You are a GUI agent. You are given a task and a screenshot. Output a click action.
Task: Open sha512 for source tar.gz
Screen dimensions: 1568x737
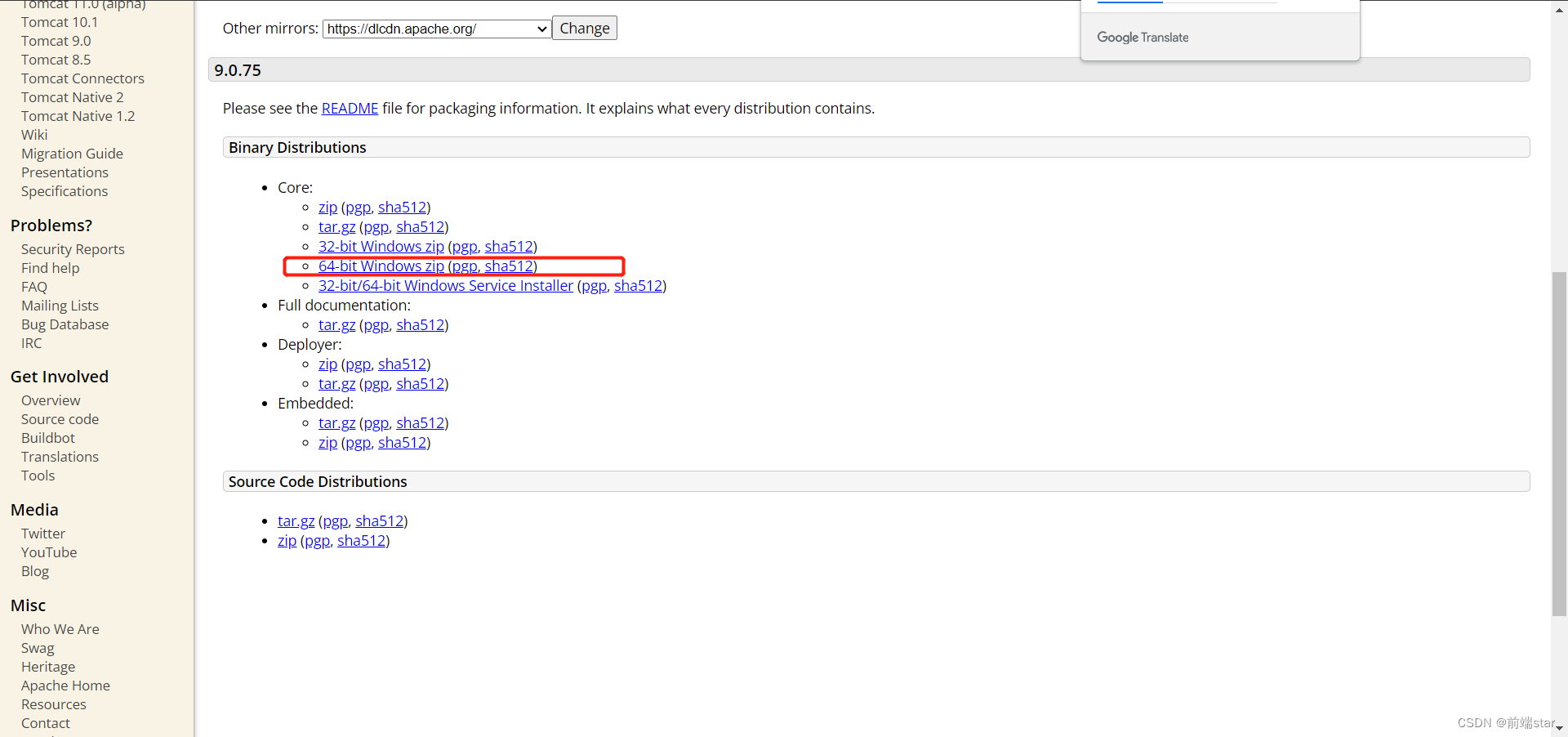(380, 521)
